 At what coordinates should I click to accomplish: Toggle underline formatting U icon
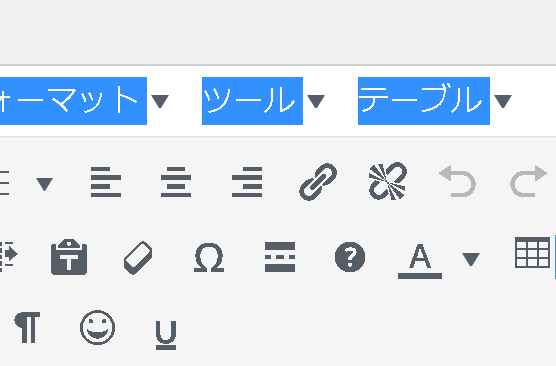[166, 335]
